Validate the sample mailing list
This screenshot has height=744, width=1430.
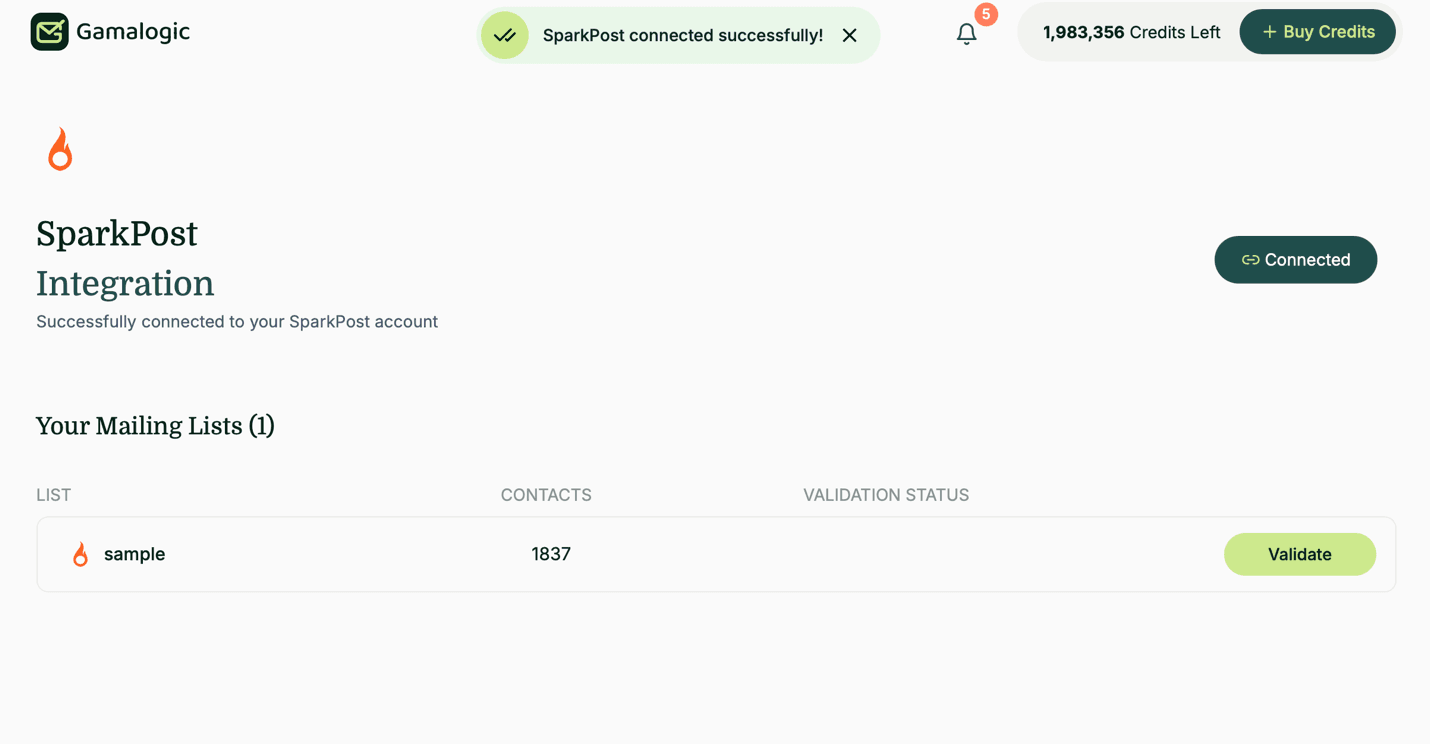pos(1299,554)
